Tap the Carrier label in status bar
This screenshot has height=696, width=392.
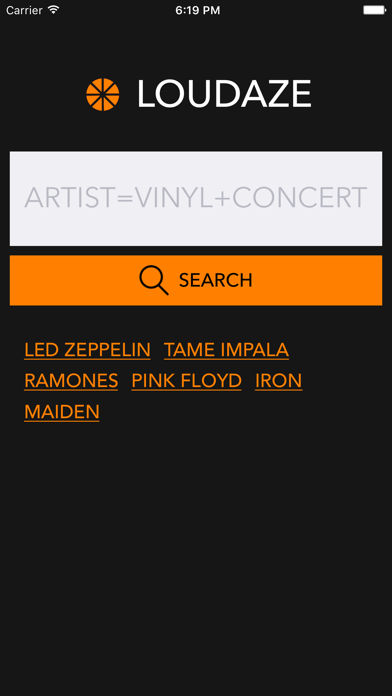point(24,10)
